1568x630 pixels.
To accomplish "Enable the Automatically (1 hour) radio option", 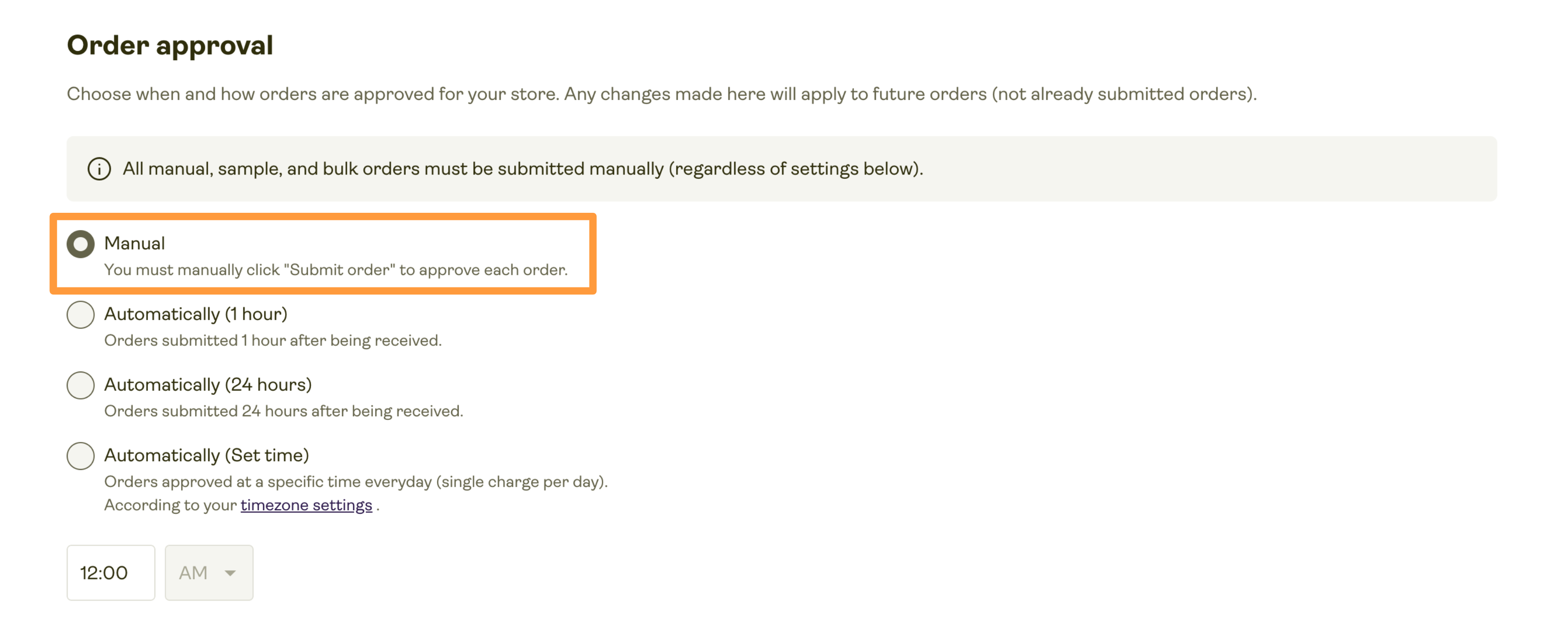I will (x=80, y=314).
